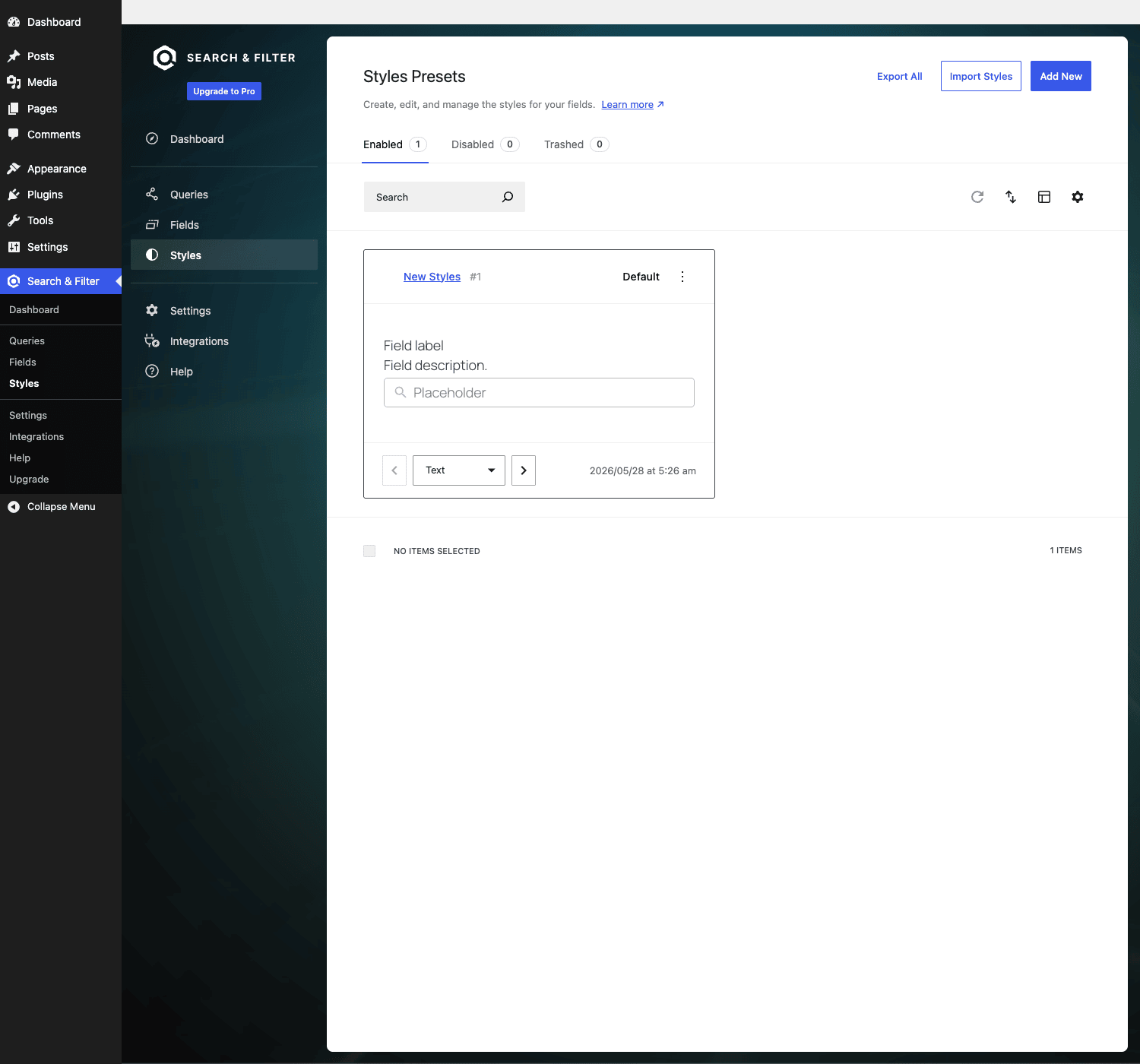
Task: Click the Placeholder preview input
Action: (x=539, y=393)
